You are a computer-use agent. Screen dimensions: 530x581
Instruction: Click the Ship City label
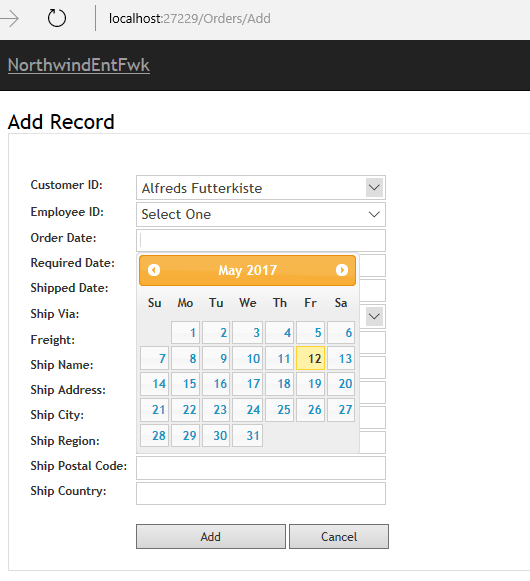57,415
